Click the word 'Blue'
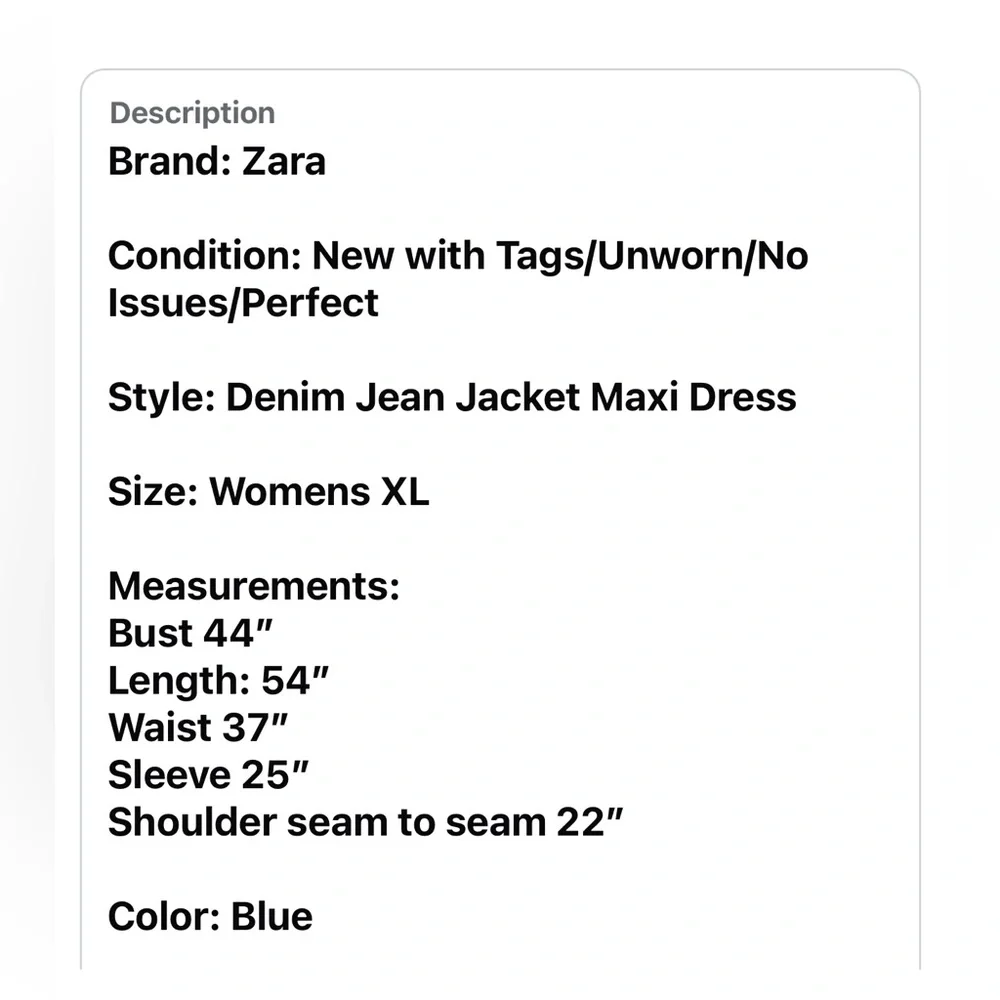 coord(272,916)
